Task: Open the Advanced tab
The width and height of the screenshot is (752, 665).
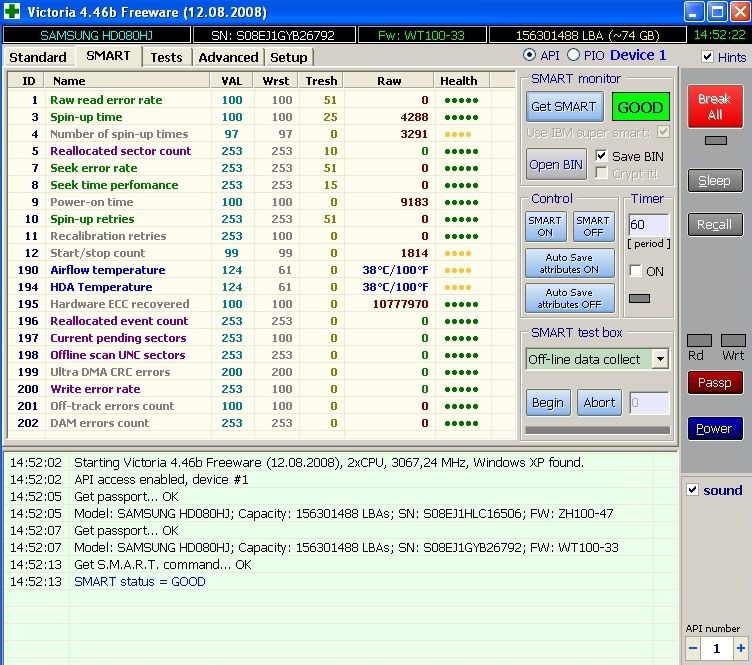Action: (228, 57)
